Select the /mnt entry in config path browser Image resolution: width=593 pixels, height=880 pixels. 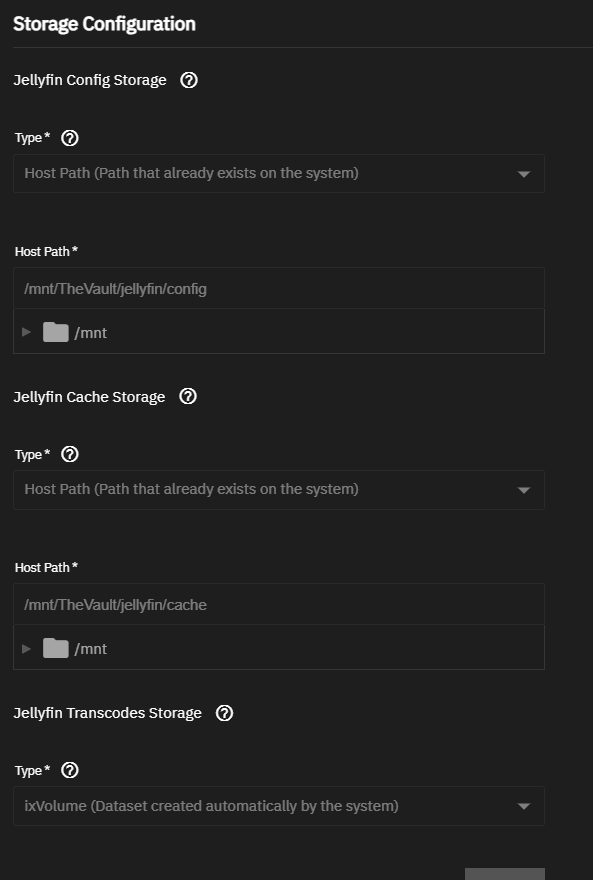click(91, 333)
